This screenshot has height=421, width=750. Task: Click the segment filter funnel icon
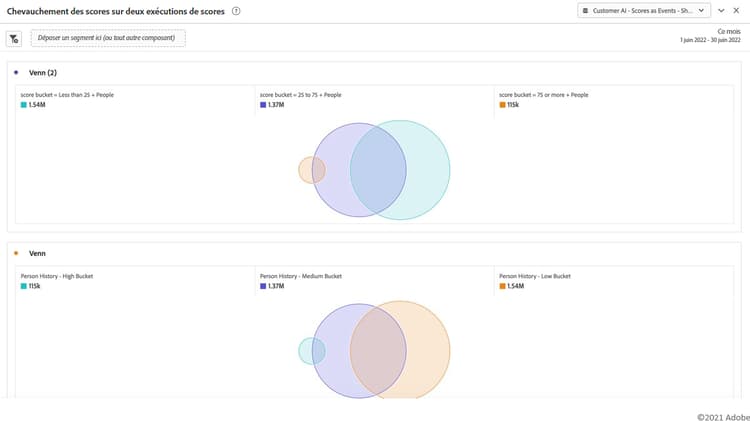(14, 39)
